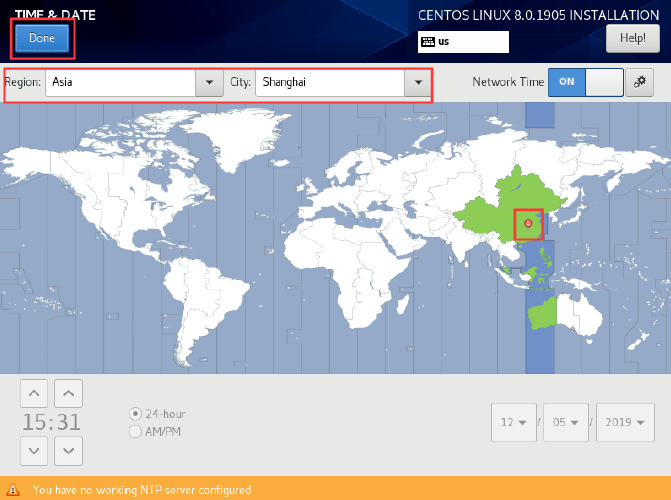Screen dimensions: 671x500
Task: Click the City field showing Shanghai
Action: 330,82
